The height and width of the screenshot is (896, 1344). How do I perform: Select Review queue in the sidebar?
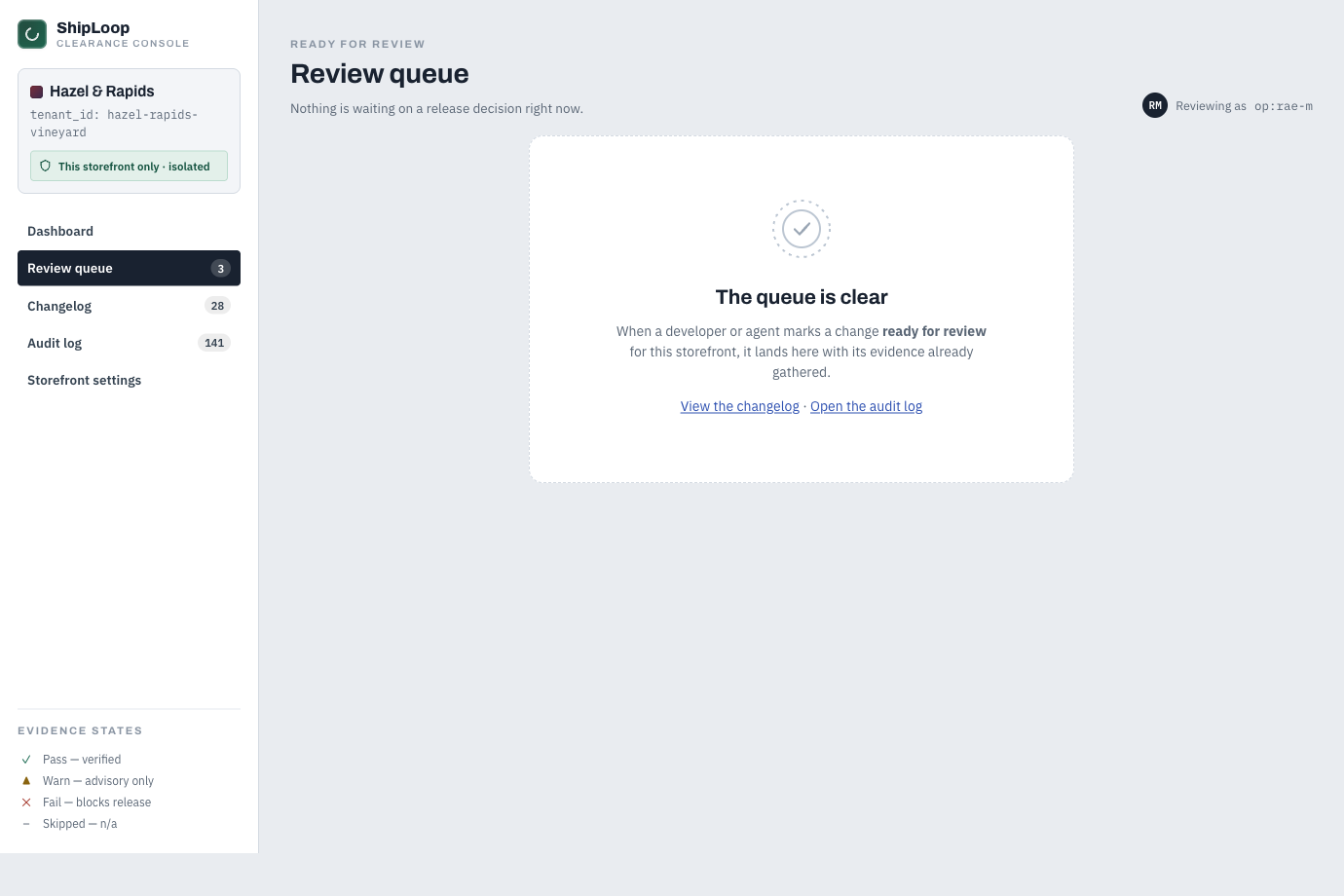(x=129, y=268)
